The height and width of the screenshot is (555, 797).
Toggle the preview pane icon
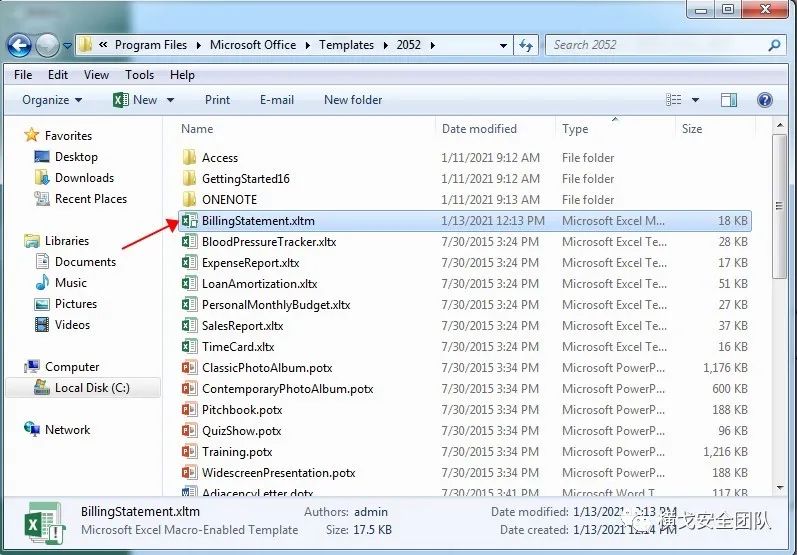[x=729, y=100]
